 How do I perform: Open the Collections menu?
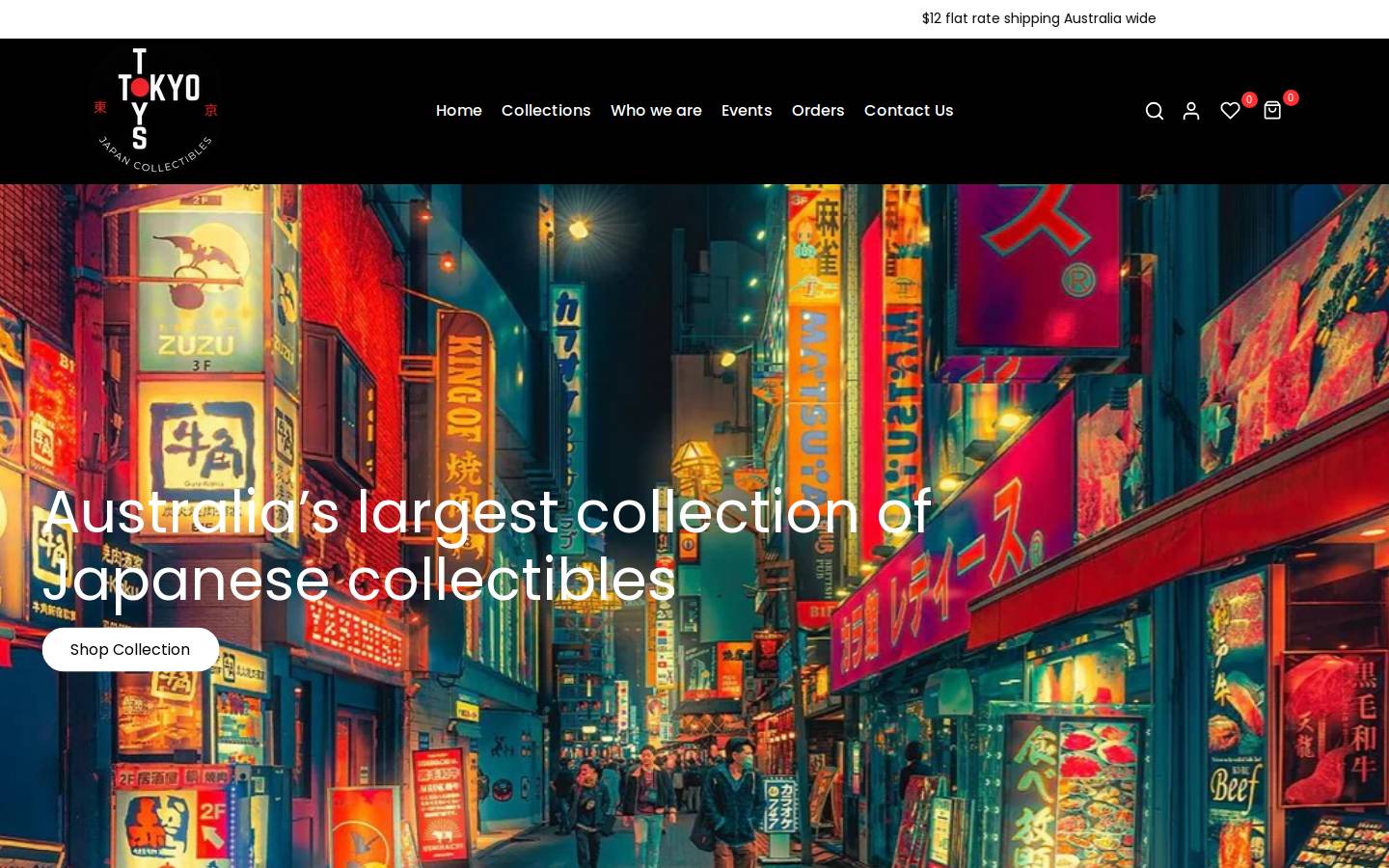(546, 111)
